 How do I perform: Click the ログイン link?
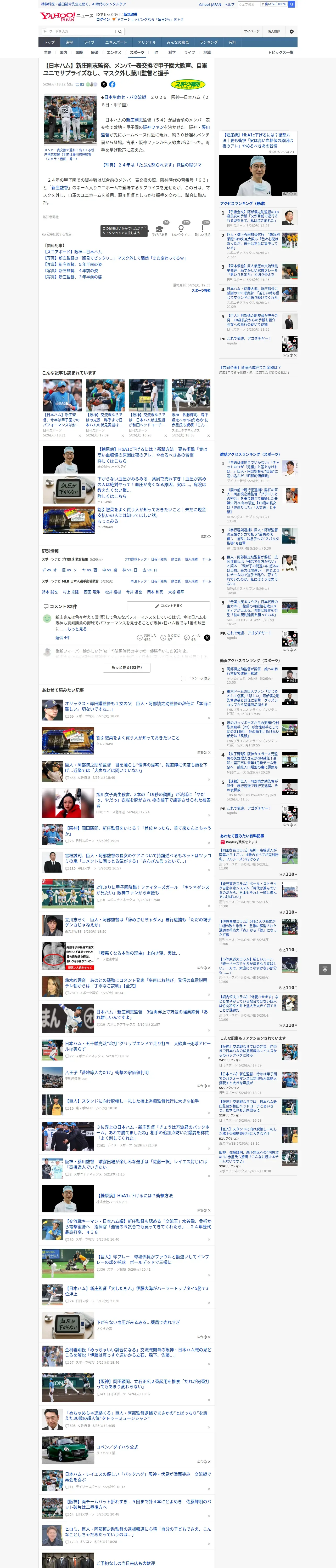click(103, 20)
